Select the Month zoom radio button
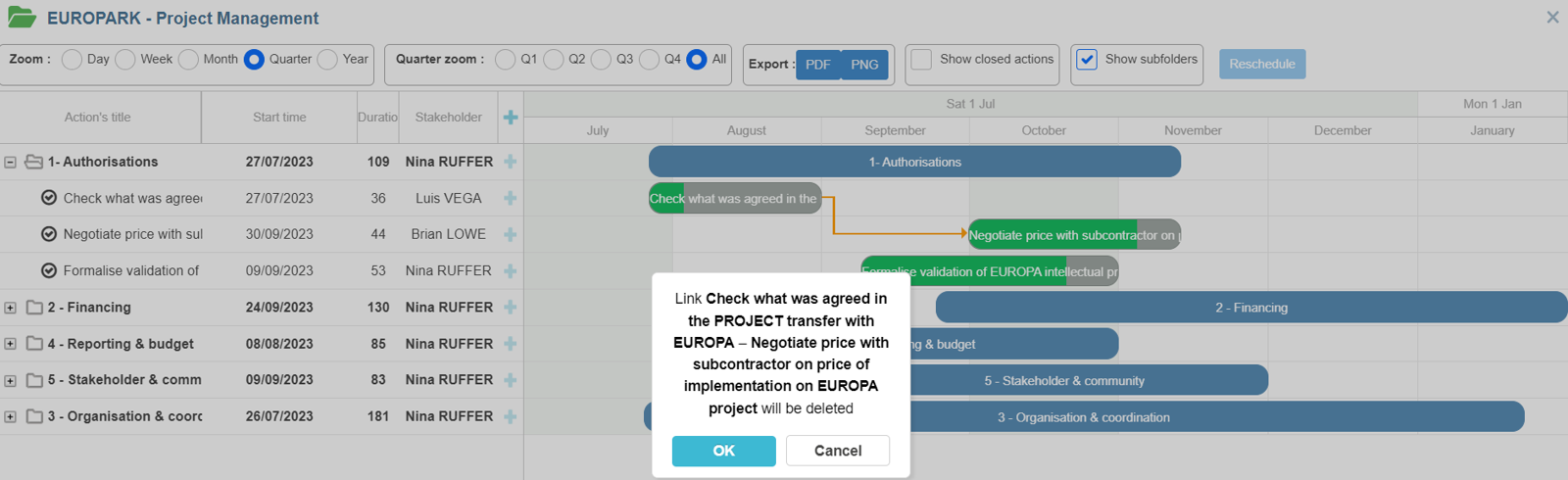Image resolution: width=1568 pixels, height=480 pixels. [188, 60]
